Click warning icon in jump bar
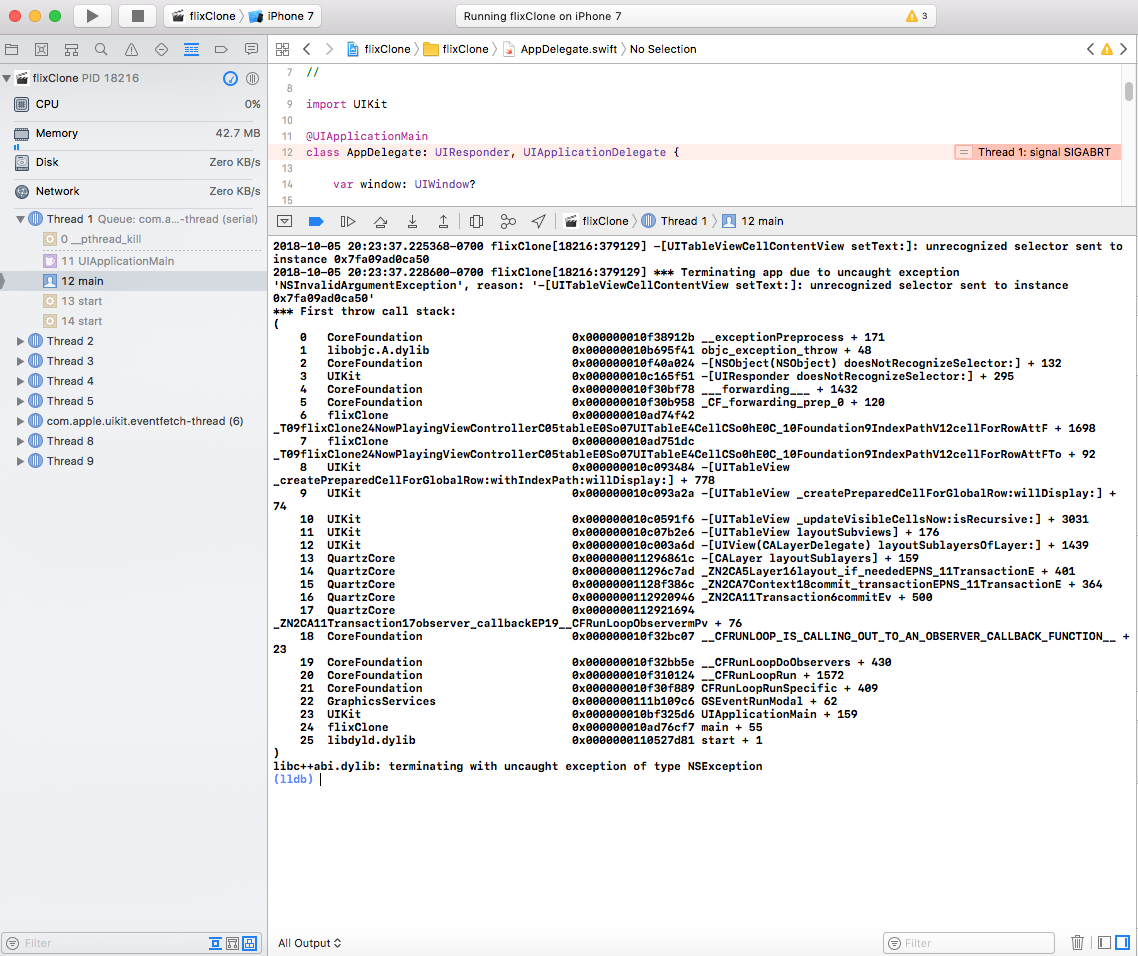The height and width of the screenshot is (956, 1138). pos(1107,49)
